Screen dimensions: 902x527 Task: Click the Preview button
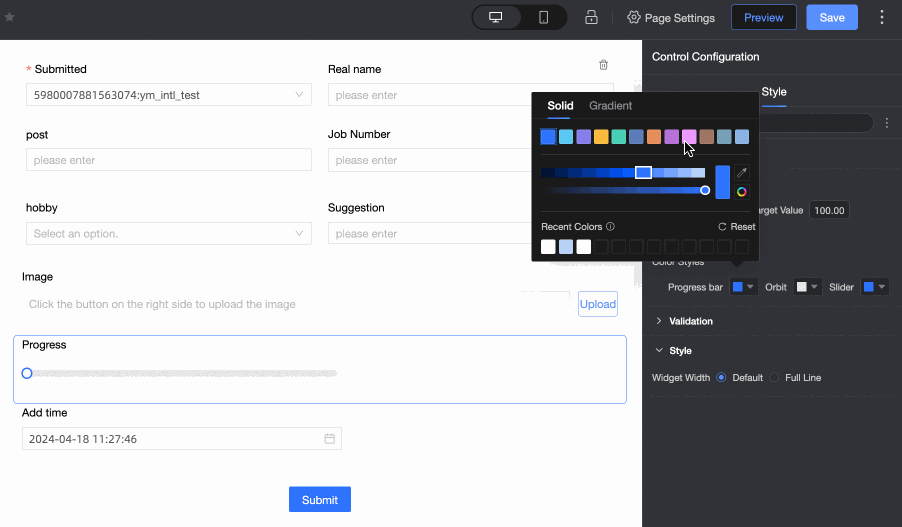click(763, 17)
